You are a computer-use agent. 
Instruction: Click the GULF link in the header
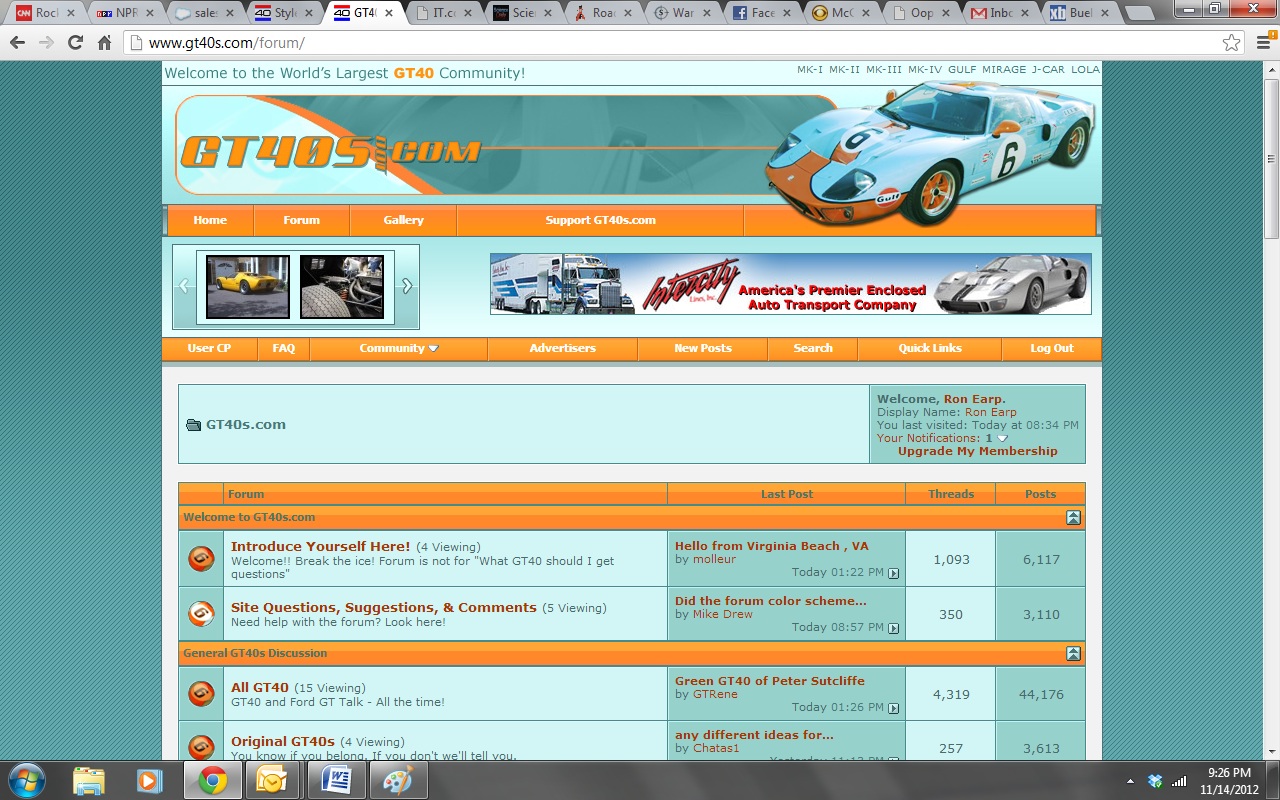[962, 70]
